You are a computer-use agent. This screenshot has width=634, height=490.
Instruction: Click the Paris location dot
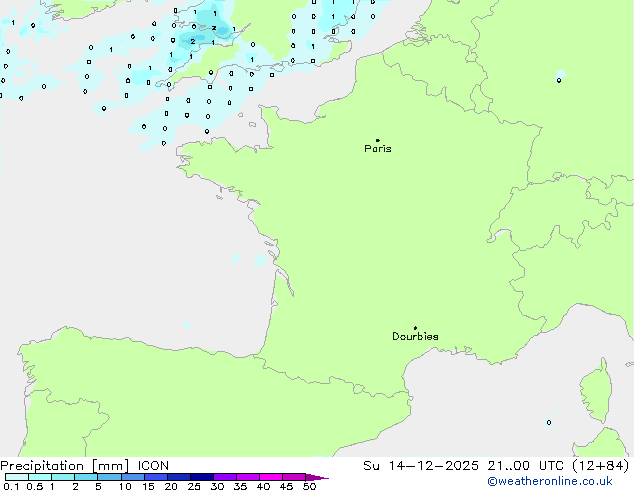378,140
